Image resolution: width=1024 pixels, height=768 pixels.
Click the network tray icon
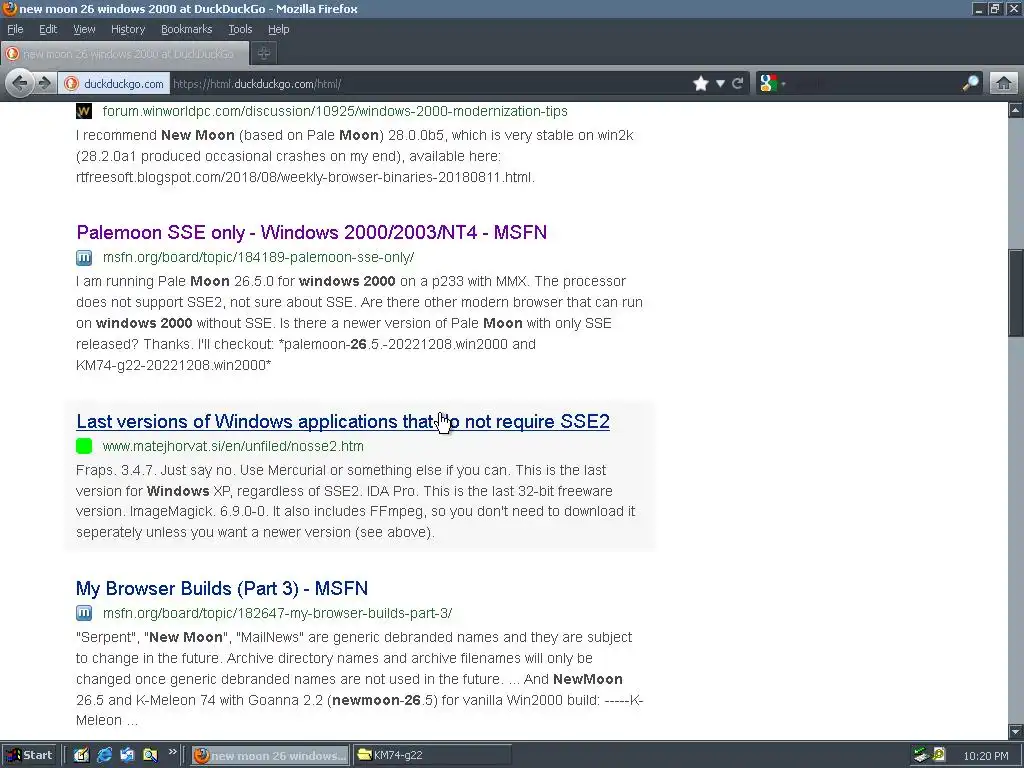point(921,755)
